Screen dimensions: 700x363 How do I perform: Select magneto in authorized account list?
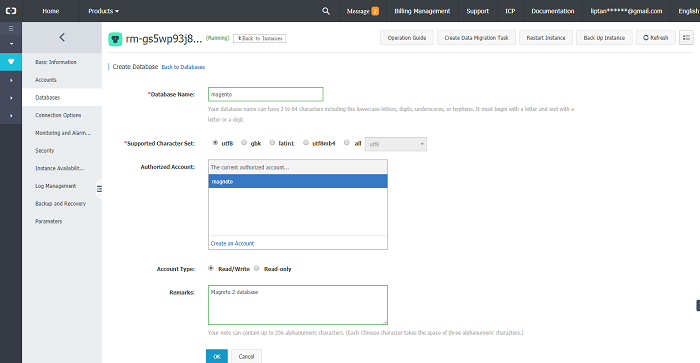[298, 181]
